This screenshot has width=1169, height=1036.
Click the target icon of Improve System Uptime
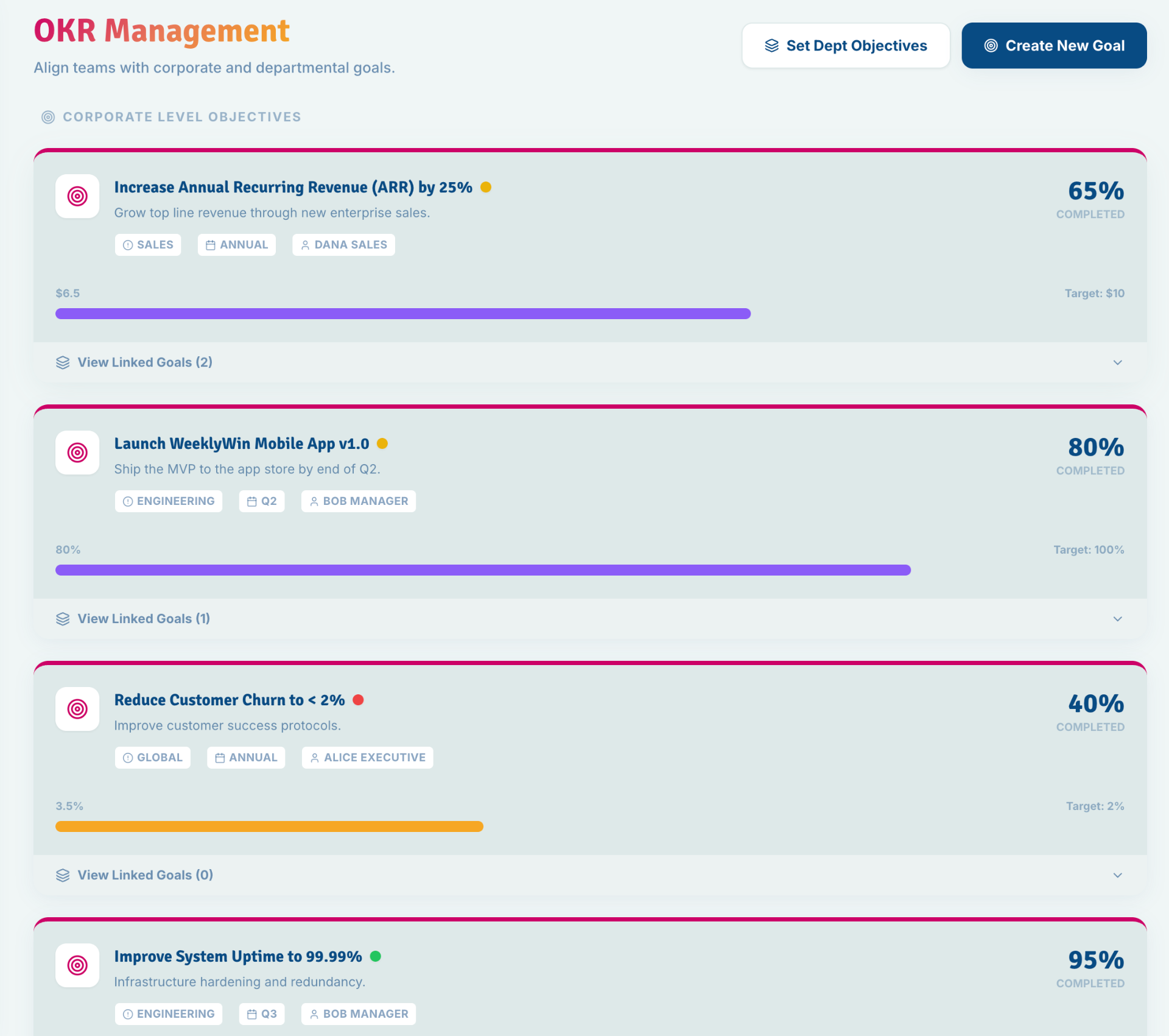[77, 965]
